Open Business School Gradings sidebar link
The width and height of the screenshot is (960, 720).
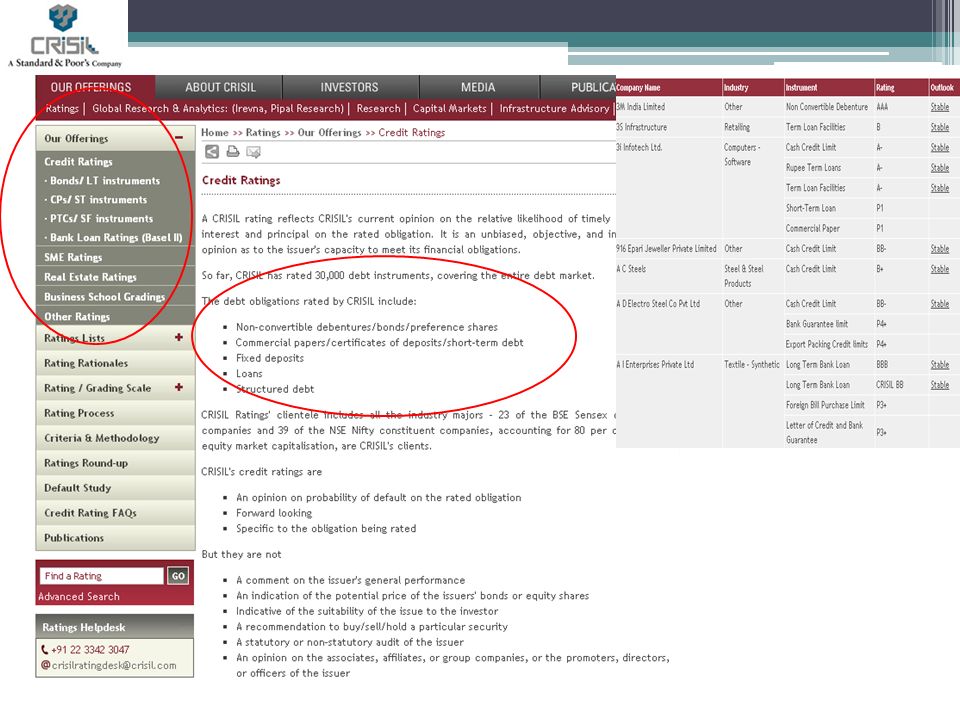click(x=105, y=296)
